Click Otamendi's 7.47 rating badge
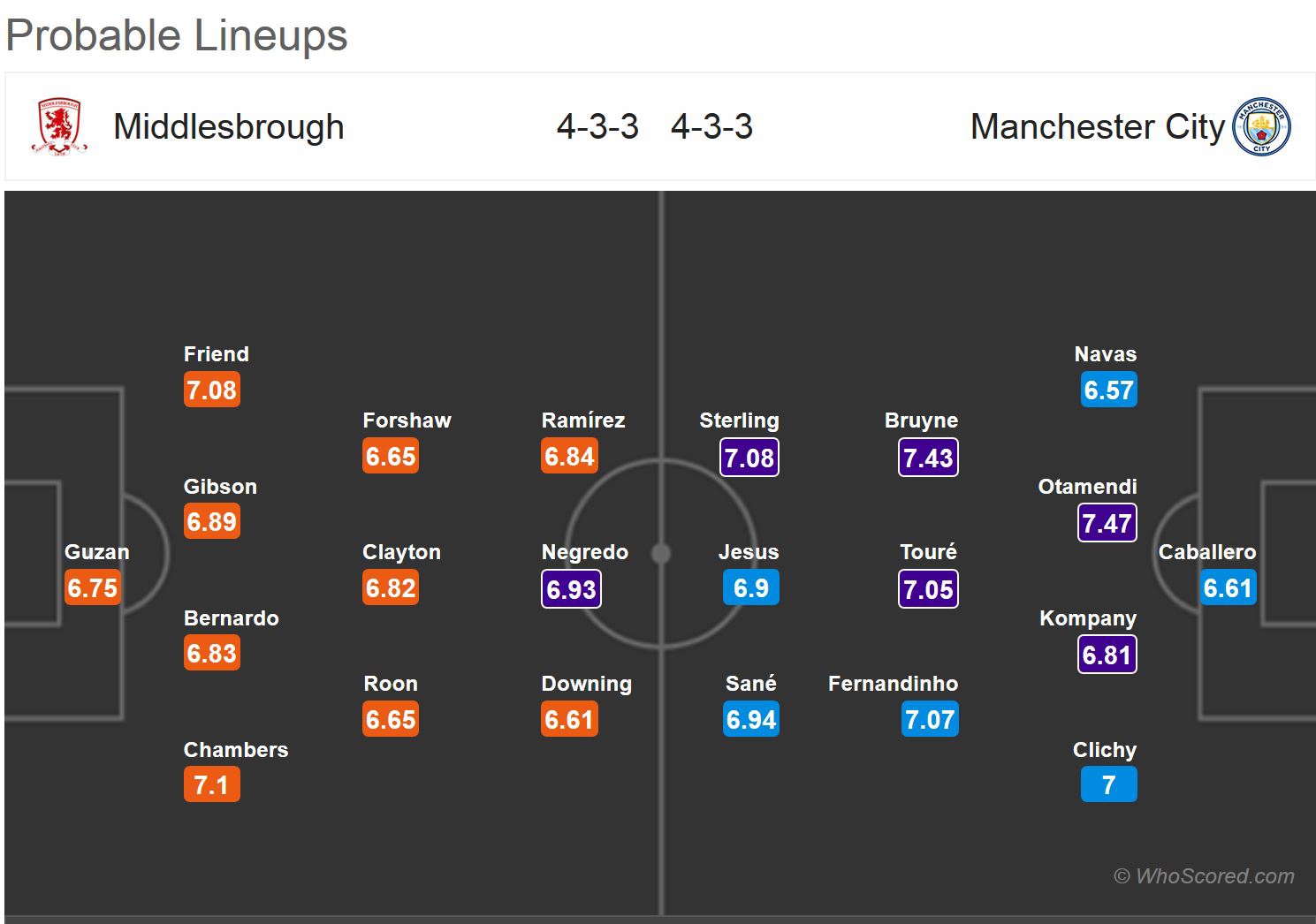The width and height of the screenshot is (1316, 924). point(1107,523)
